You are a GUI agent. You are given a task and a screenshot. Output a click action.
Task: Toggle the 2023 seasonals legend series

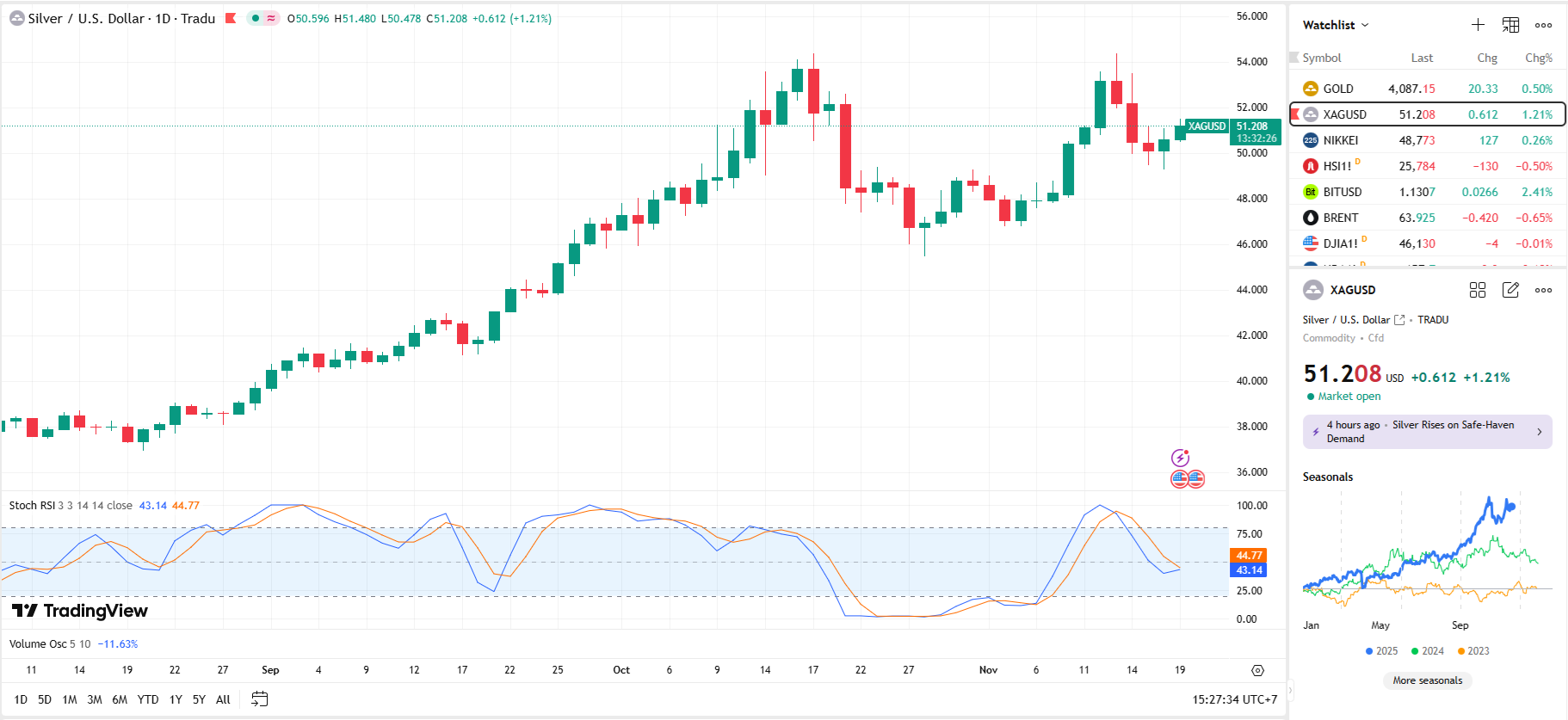tap(1472, 651)
